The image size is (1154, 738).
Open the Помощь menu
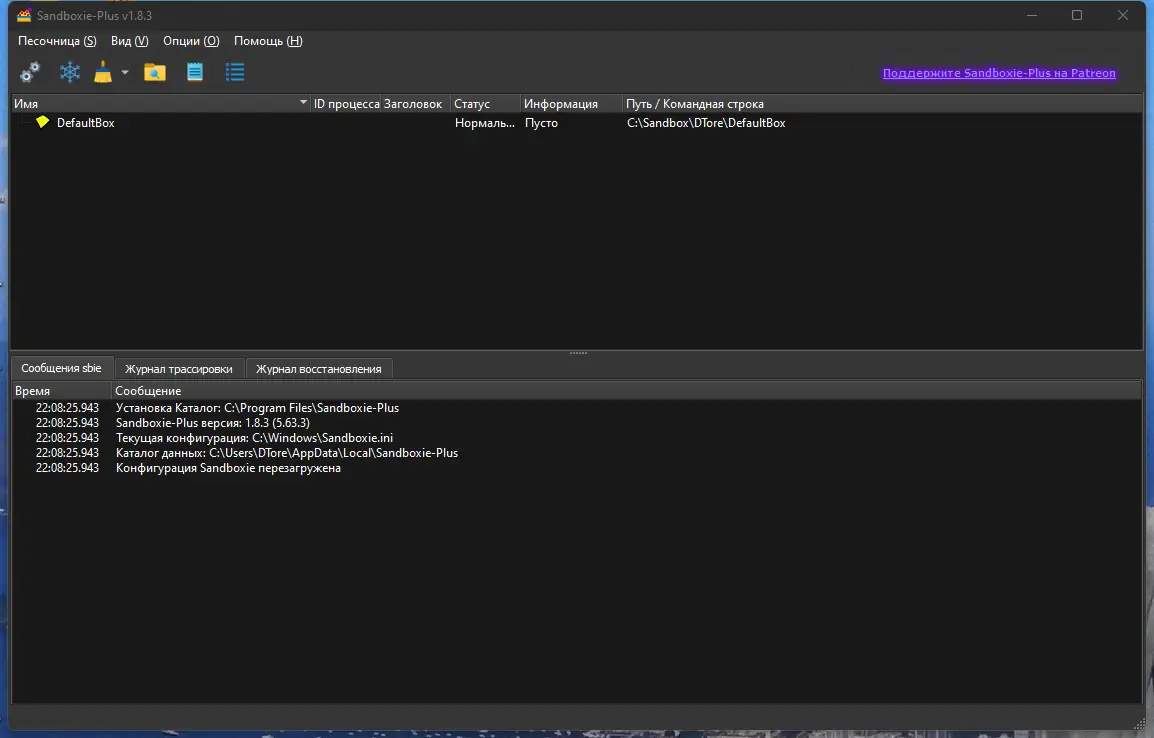pos(268,41)
